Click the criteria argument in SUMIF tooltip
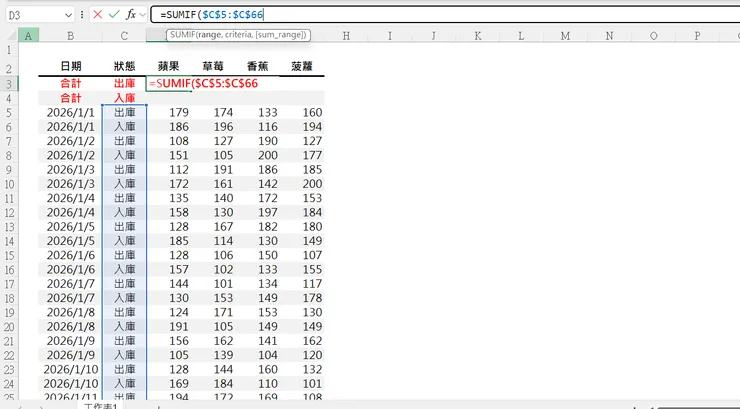The image size is (740, 409). pos(239,34)
